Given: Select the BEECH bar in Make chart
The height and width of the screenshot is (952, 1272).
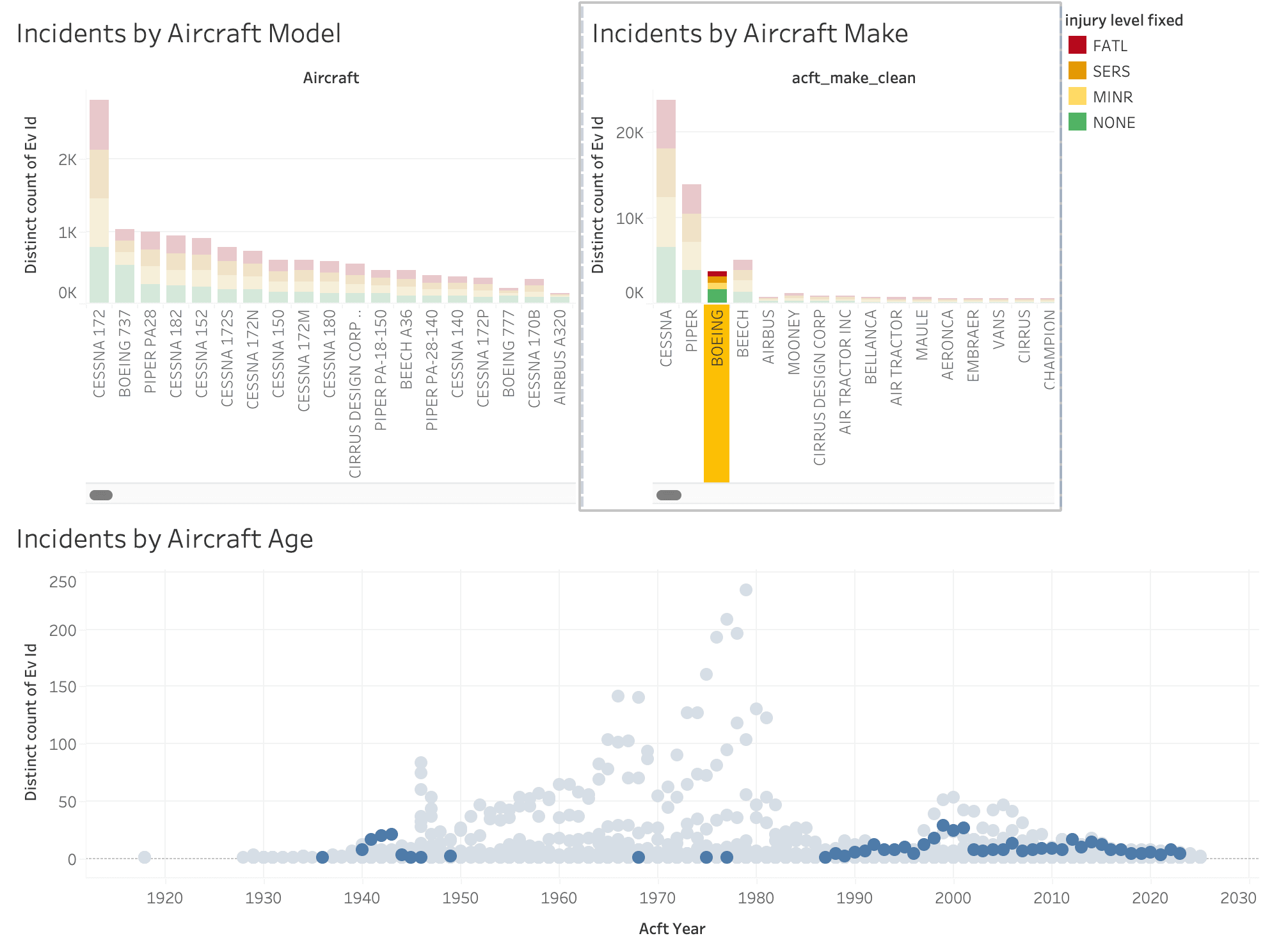Looking at the screenshot, I should coord(743,281).
